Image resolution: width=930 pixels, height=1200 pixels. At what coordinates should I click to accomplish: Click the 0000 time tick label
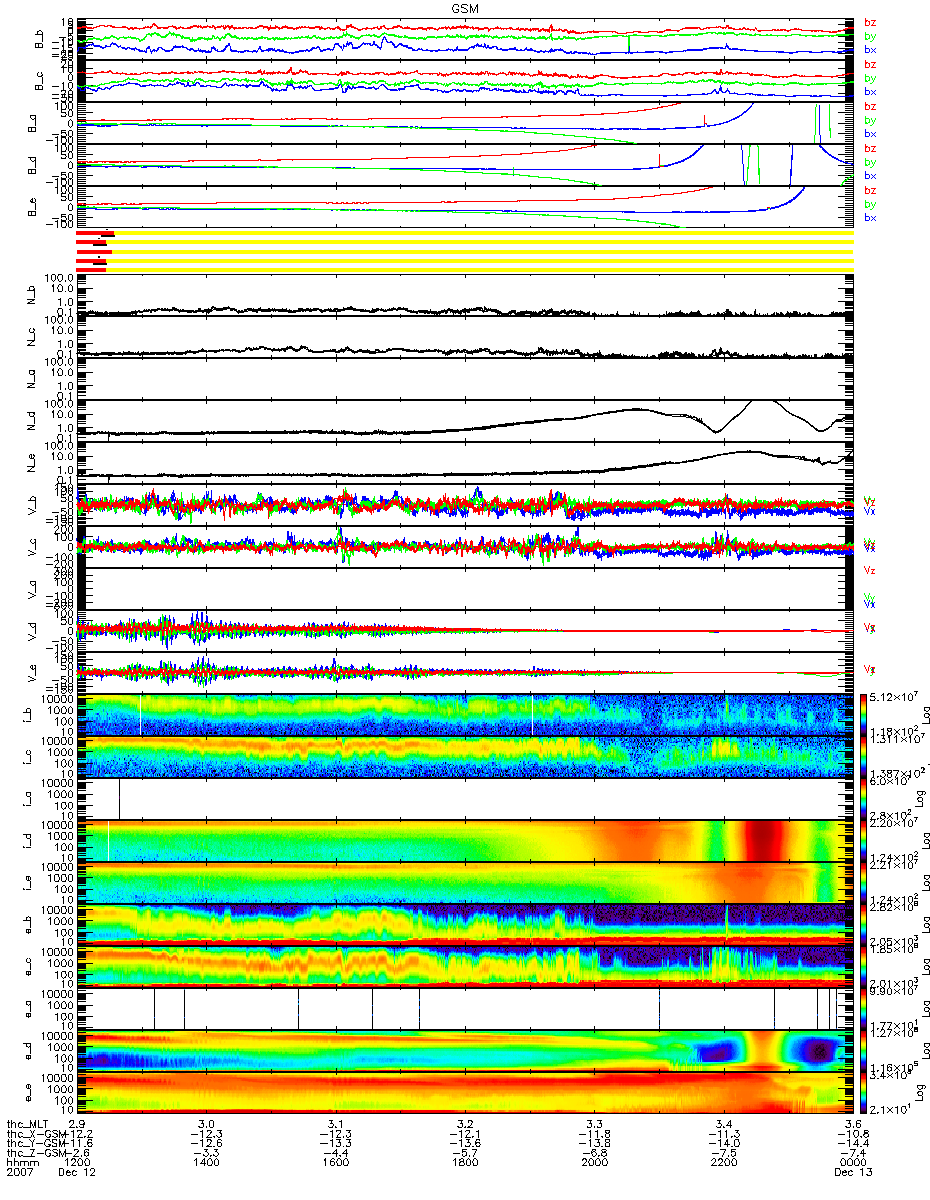pyautogui.click(x=852, y=1164)
